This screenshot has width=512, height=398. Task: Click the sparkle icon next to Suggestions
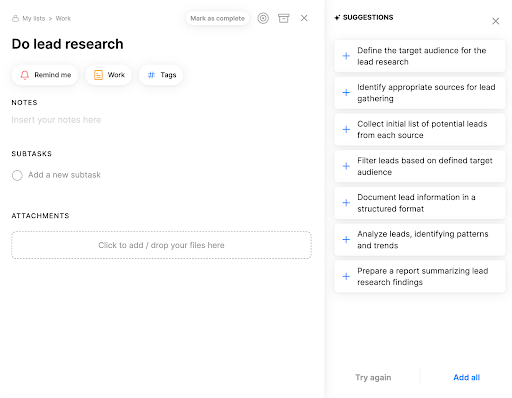(x=337, y=18)
